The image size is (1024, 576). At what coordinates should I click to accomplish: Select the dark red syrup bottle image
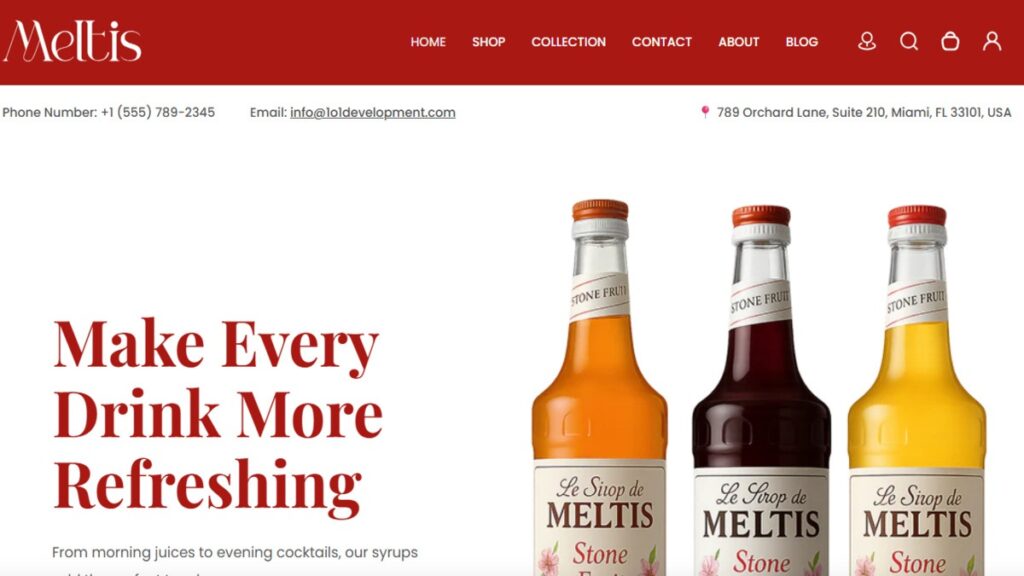tap(761, 391)
